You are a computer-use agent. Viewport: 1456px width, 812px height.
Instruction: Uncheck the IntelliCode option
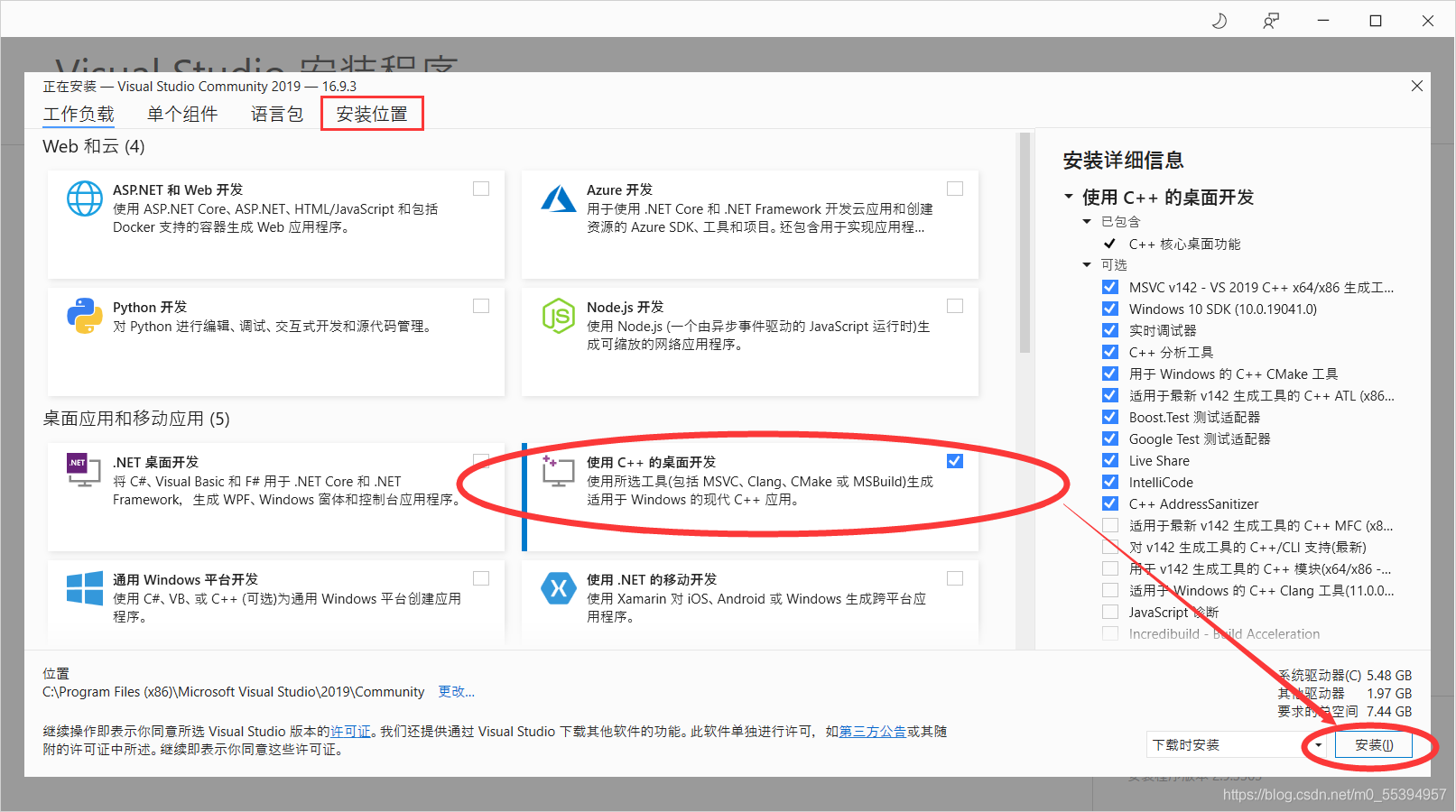(1110, 482)
